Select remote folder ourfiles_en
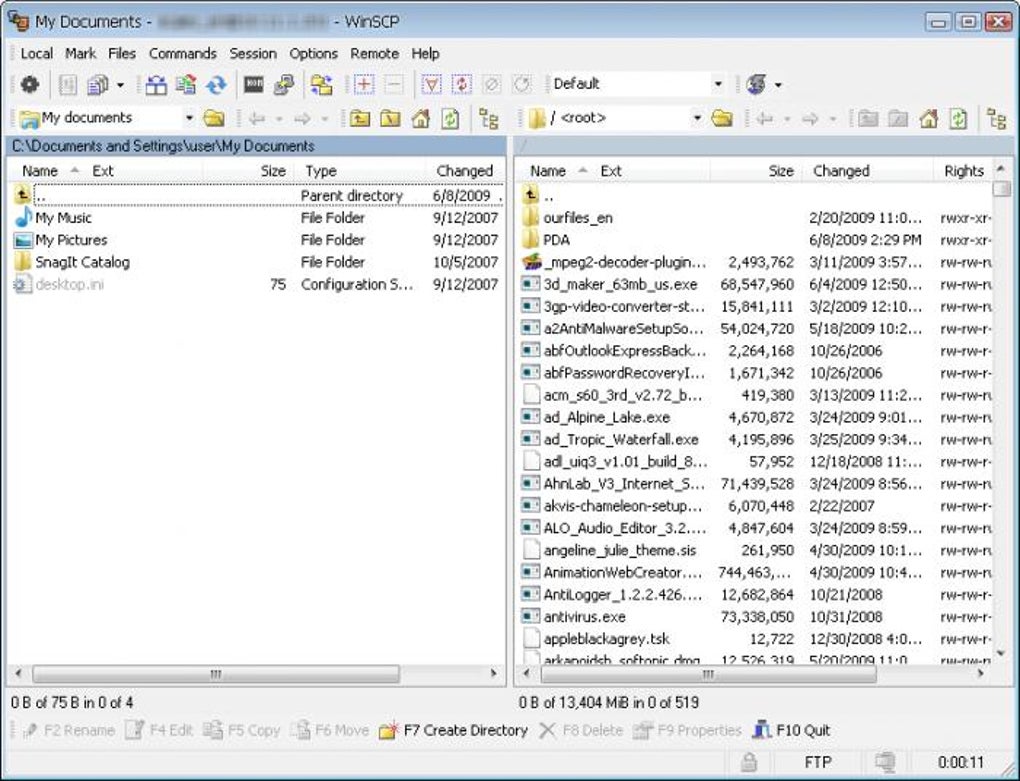Screen dimensions: 1020x781 pos(578,218)
